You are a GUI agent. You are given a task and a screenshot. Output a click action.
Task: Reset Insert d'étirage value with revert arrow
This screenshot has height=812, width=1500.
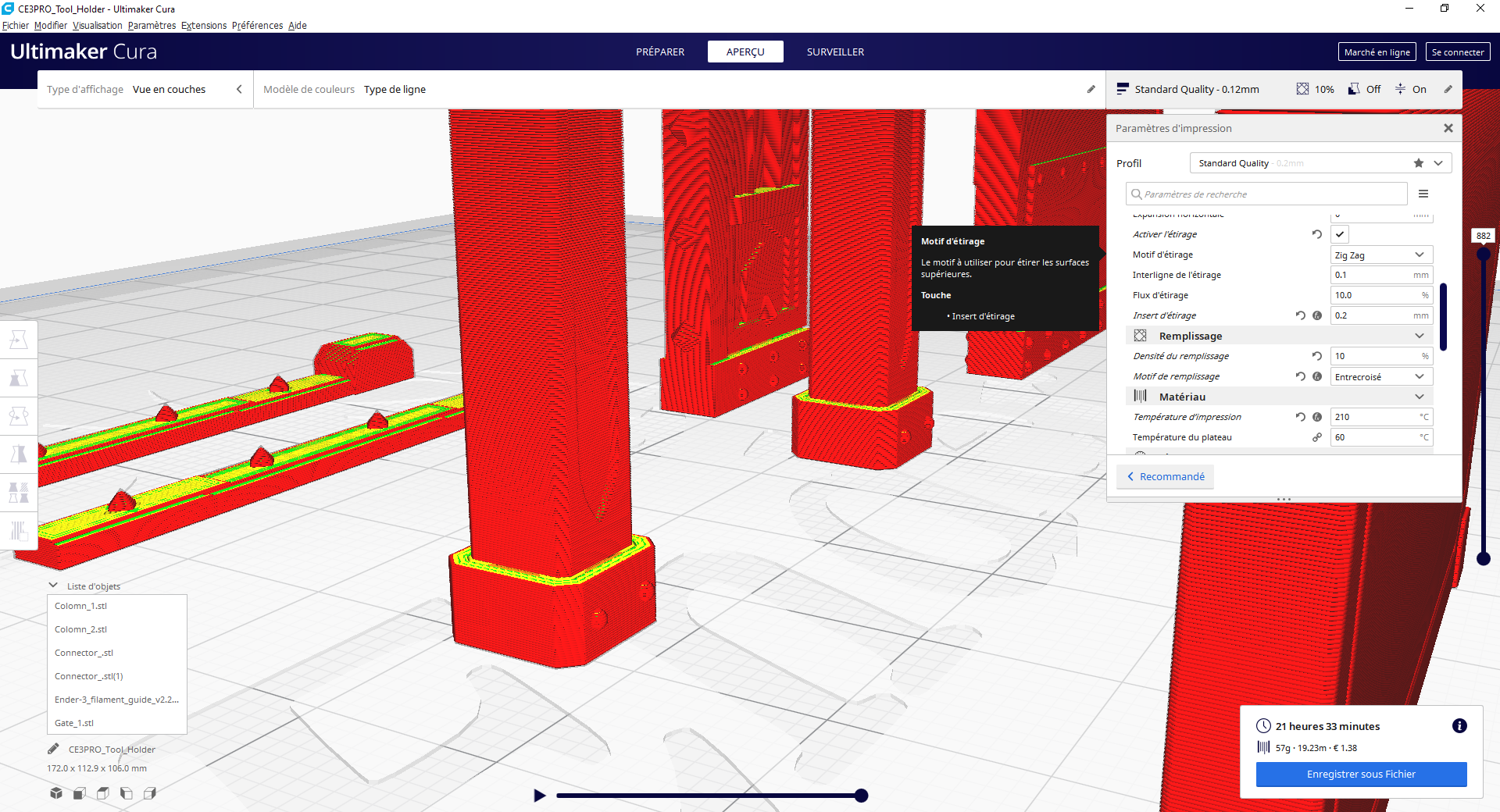1301,315
